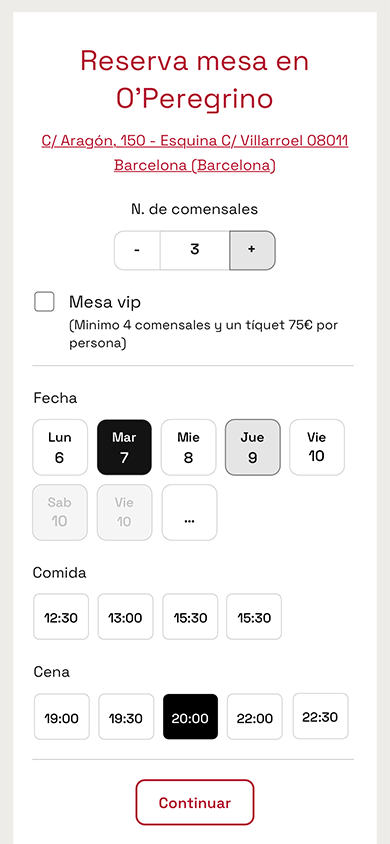The width and height of the screenshot is (390, 844).
Task: Select the 12:30 lunch time
Action: tap(61, 617)
